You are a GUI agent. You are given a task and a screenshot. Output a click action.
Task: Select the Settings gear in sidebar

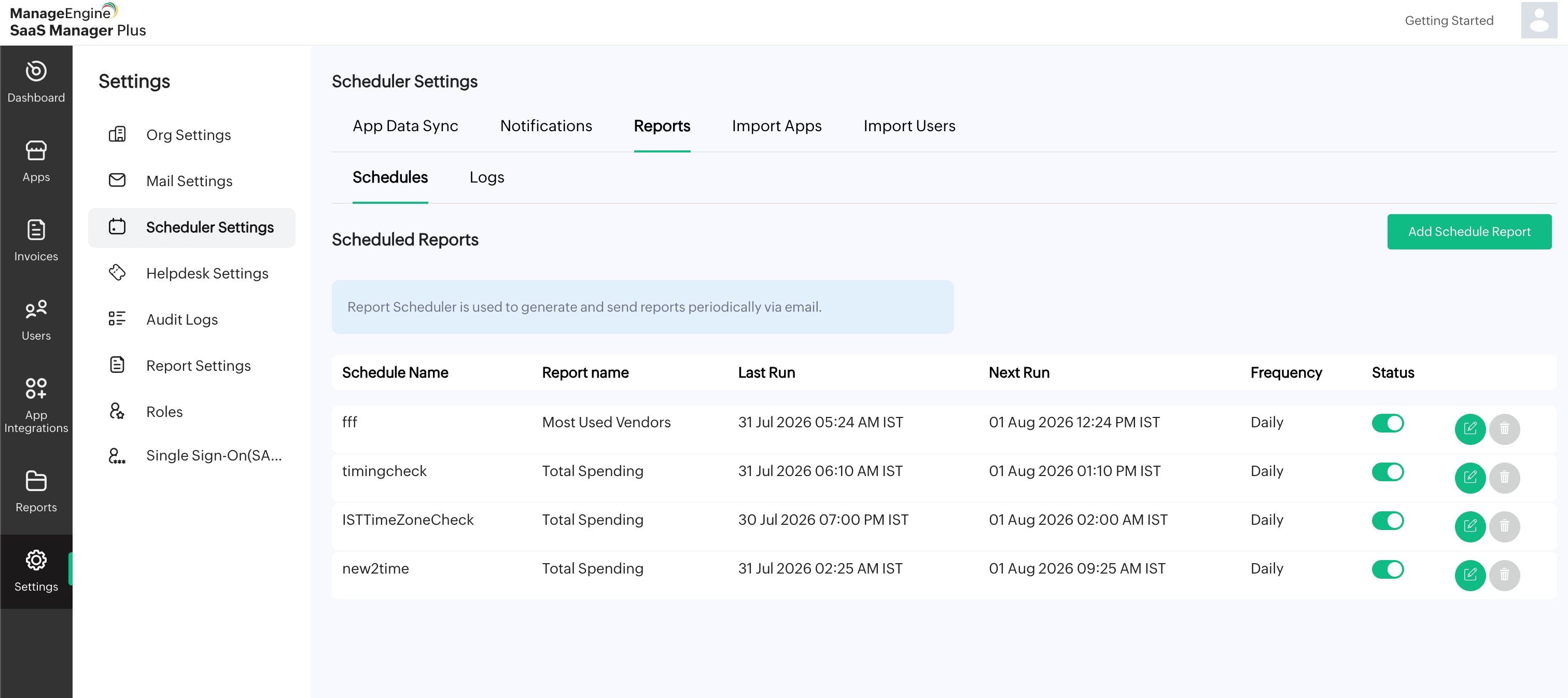click(x=36, y=571)
